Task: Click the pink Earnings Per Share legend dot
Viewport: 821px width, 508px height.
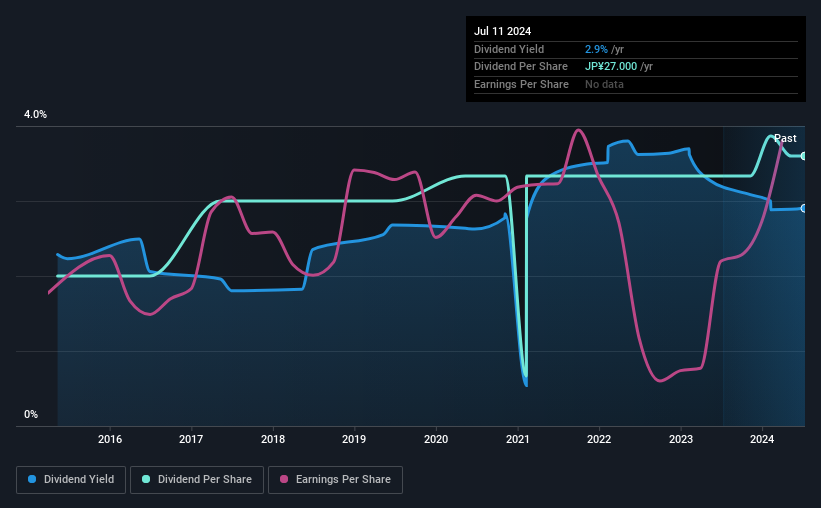Action: coord(284,479)
